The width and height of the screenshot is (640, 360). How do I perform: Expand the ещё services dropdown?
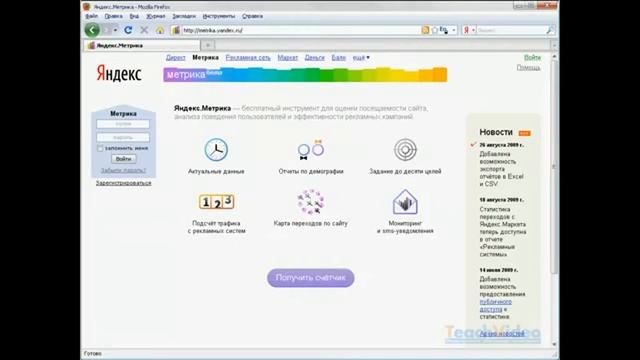(361, 58)
